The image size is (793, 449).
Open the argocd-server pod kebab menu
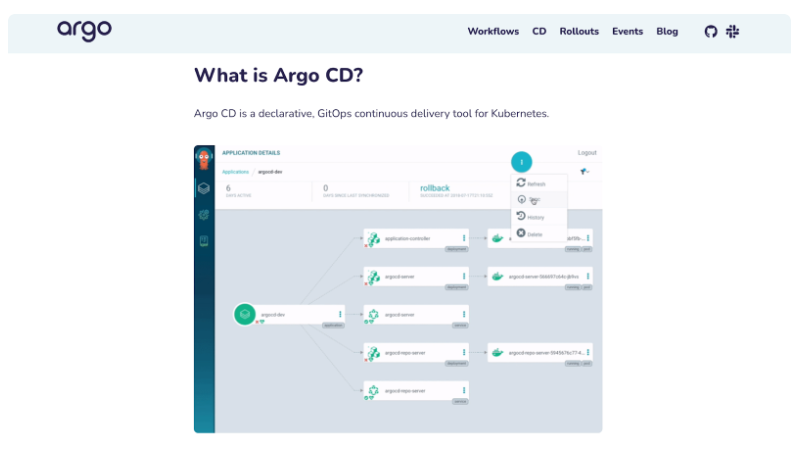pyautogui.click(x=588, y=277)
